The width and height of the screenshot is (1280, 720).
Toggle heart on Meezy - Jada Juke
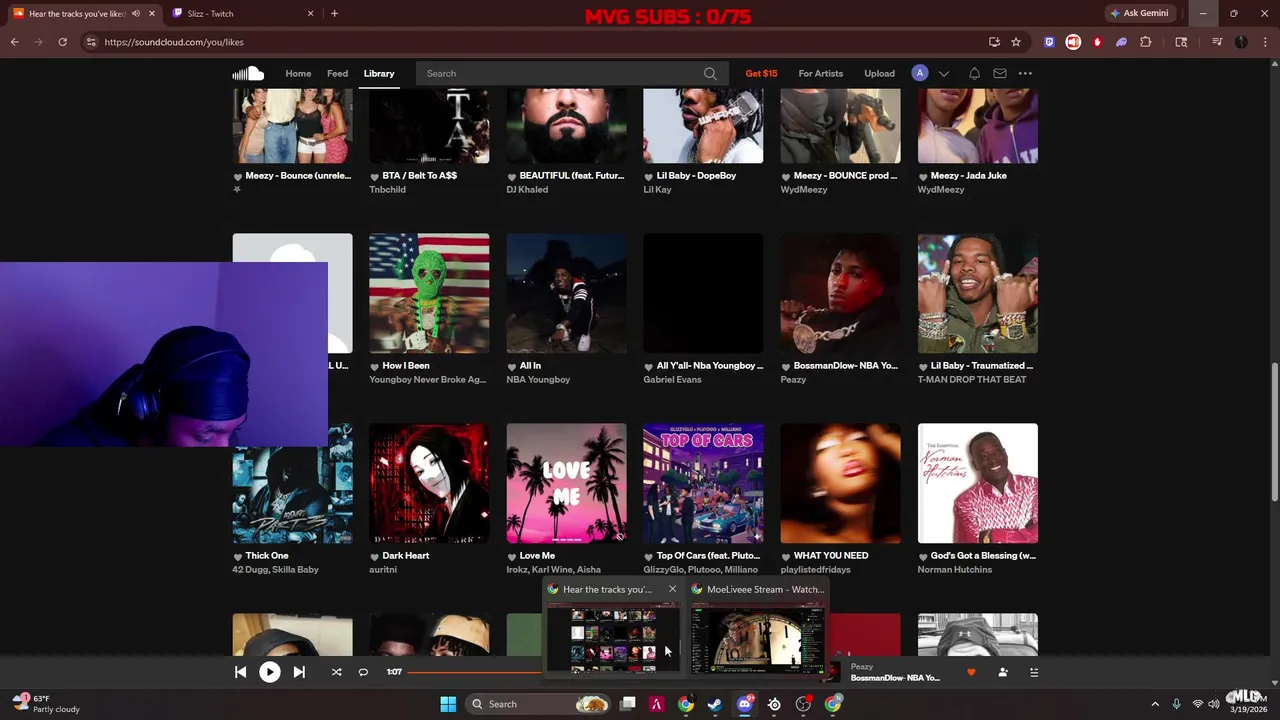pos(923,176)
